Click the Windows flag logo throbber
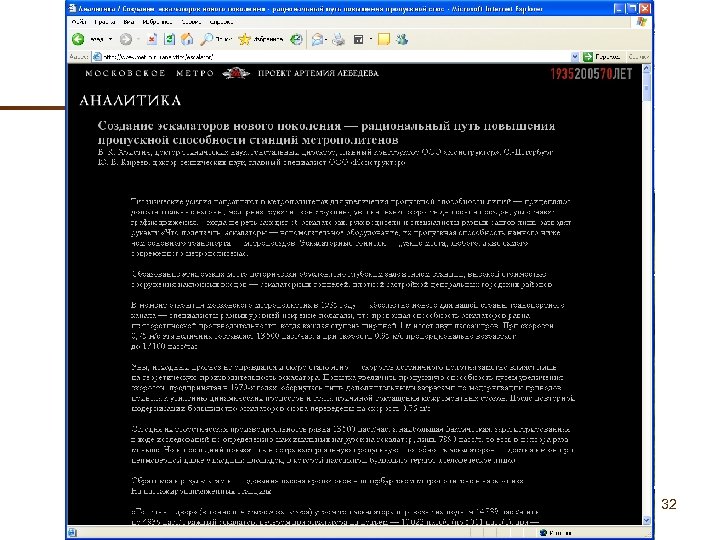This screenshot has width=720, height=540. [641, 22]
